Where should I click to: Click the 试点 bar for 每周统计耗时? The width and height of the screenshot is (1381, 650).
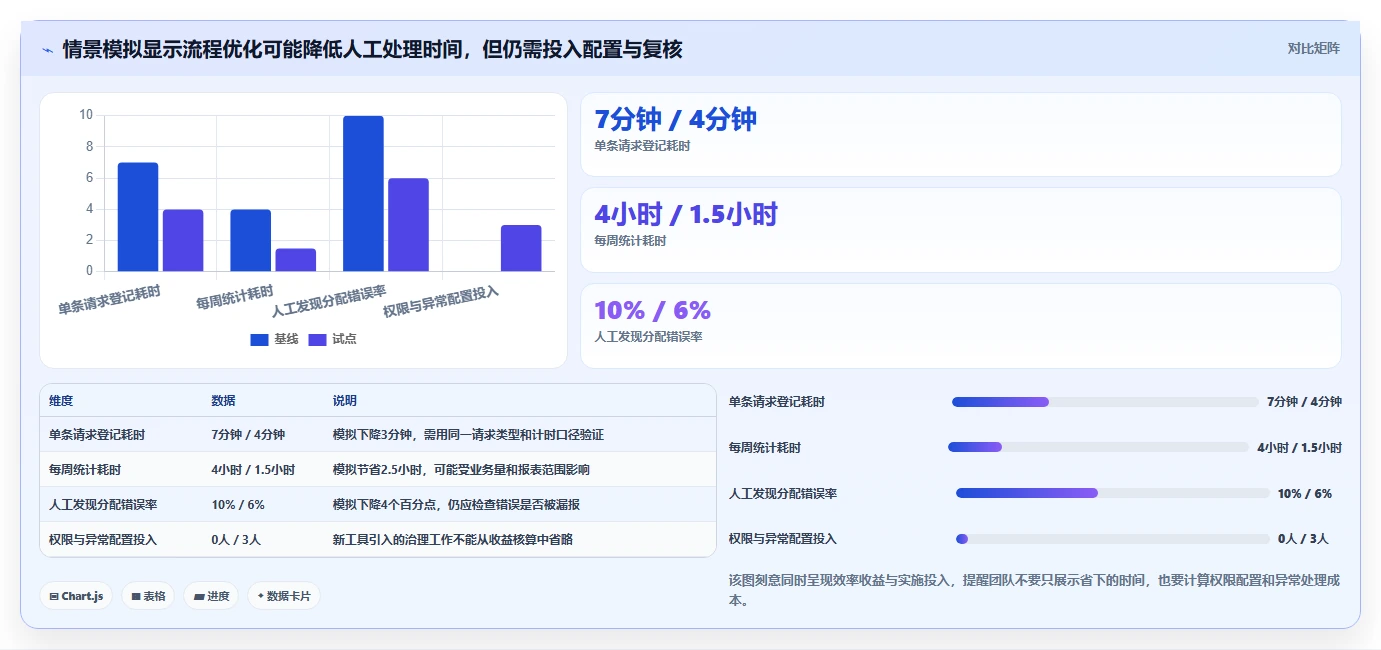coord(296,260)
